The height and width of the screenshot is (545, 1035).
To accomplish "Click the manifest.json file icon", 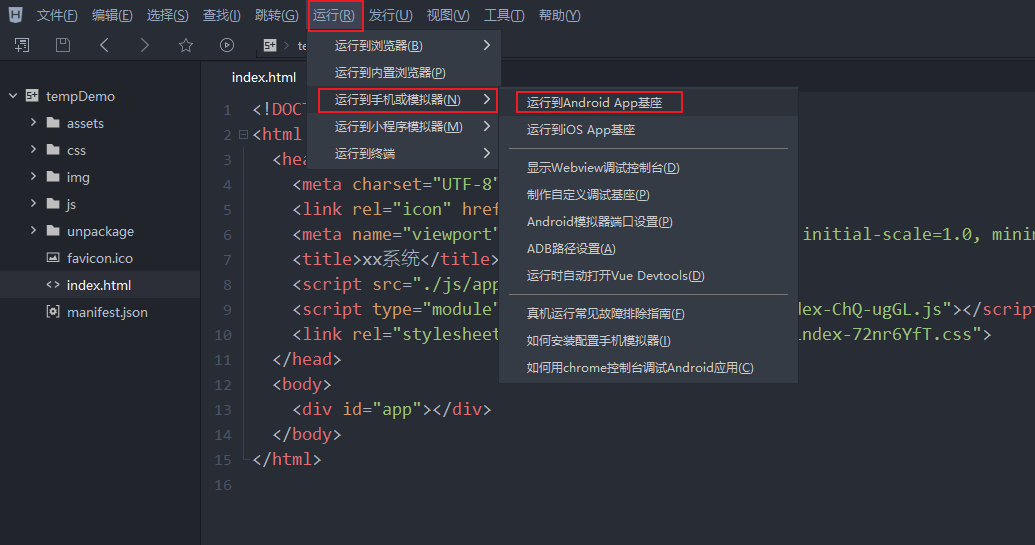I will pyautogui.click(x=53, y=311).
